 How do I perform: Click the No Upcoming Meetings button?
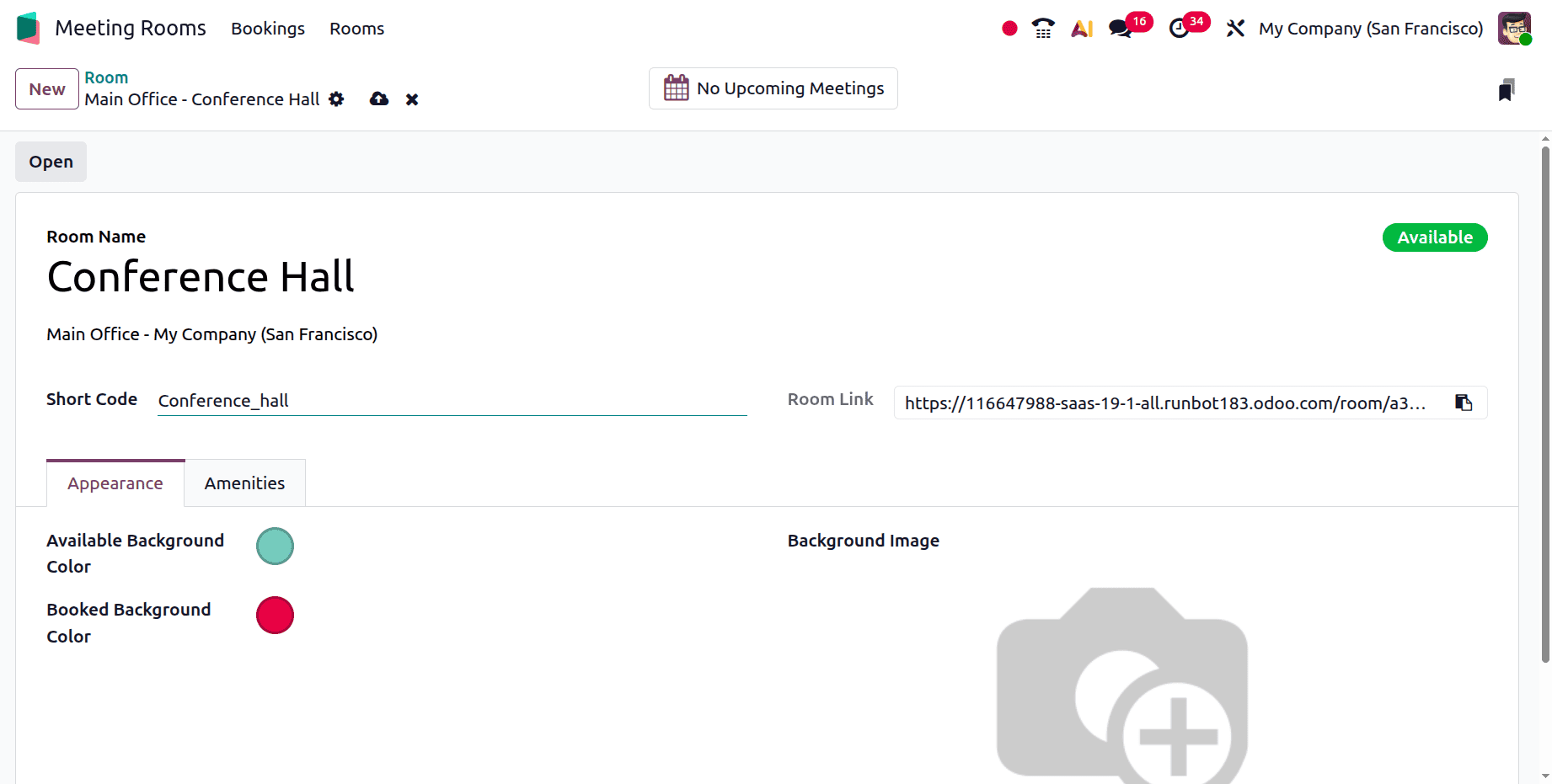click(773, 88)
